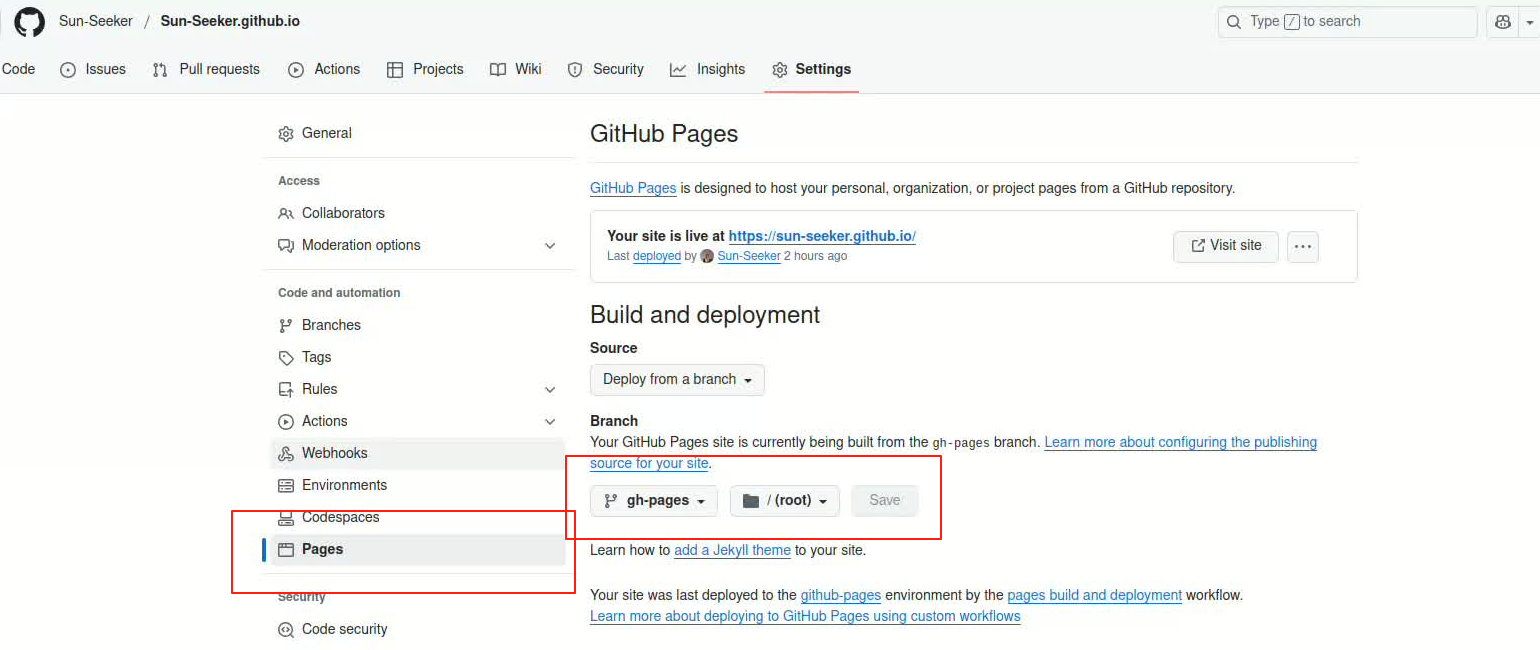Expand the Actions section in sidebar
Viewport: 1540px width, 650px height.
(549, 422)
